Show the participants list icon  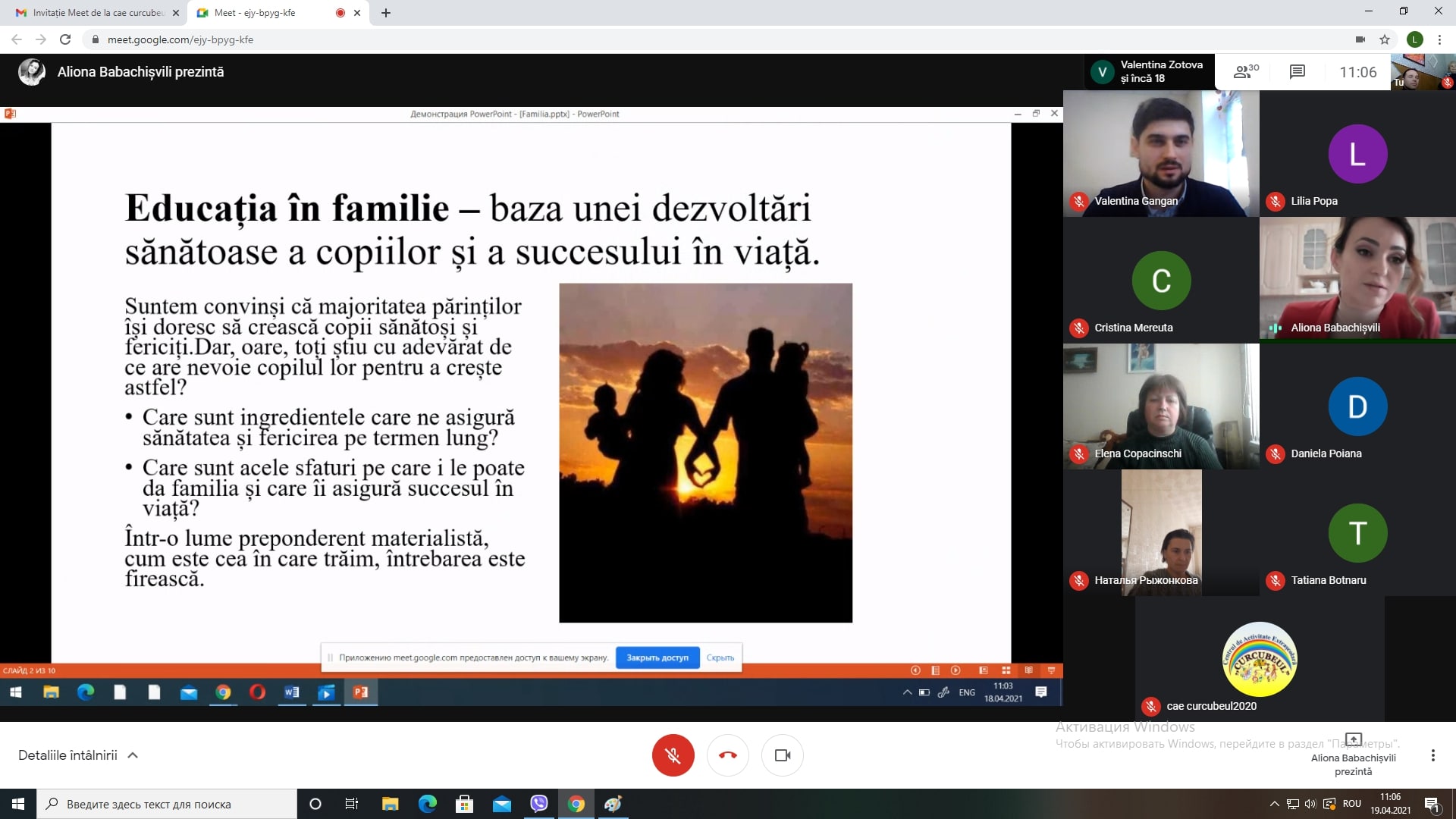tap(1245, 72)
